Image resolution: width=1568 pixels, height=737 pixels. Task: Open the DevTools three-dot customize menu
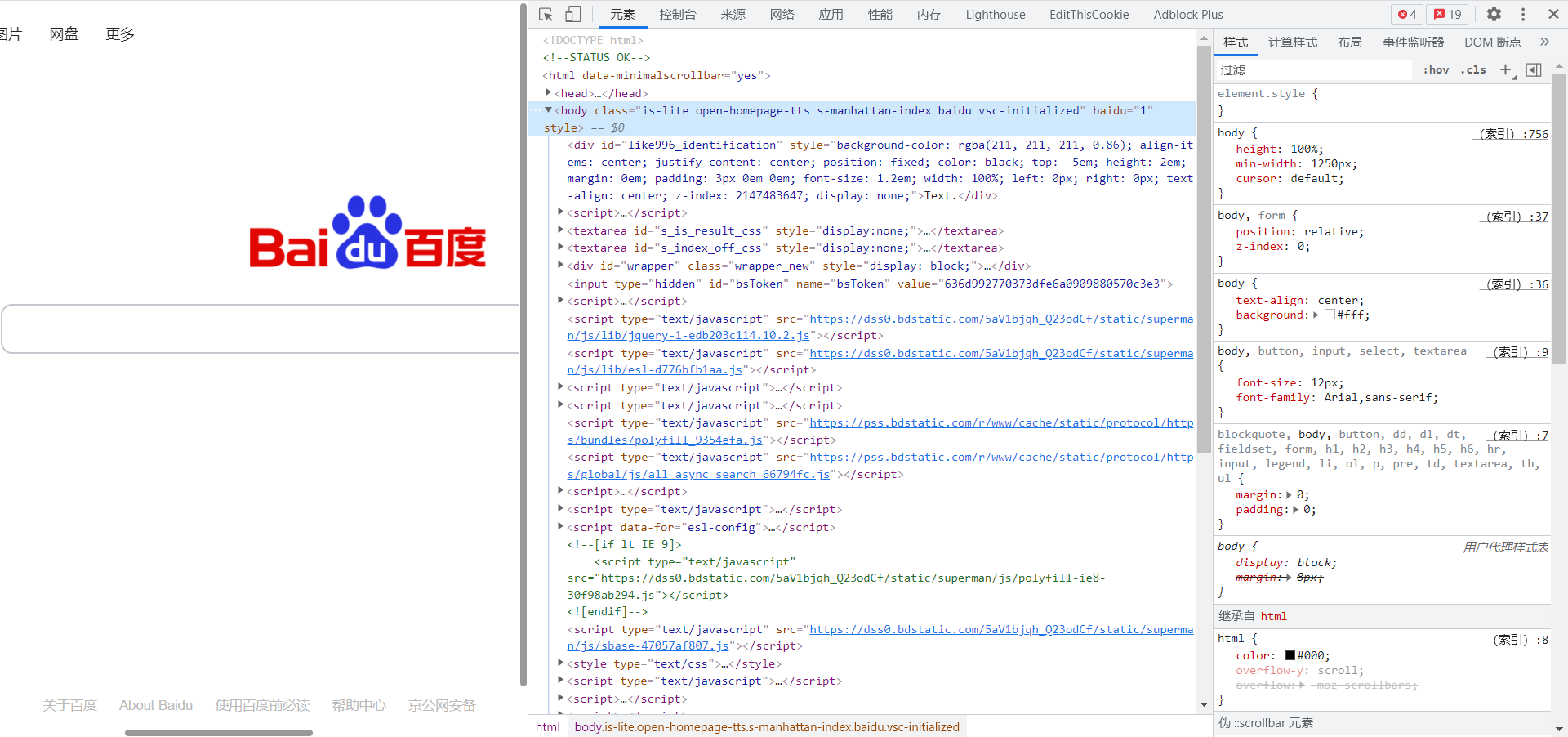pos(1523,14)
